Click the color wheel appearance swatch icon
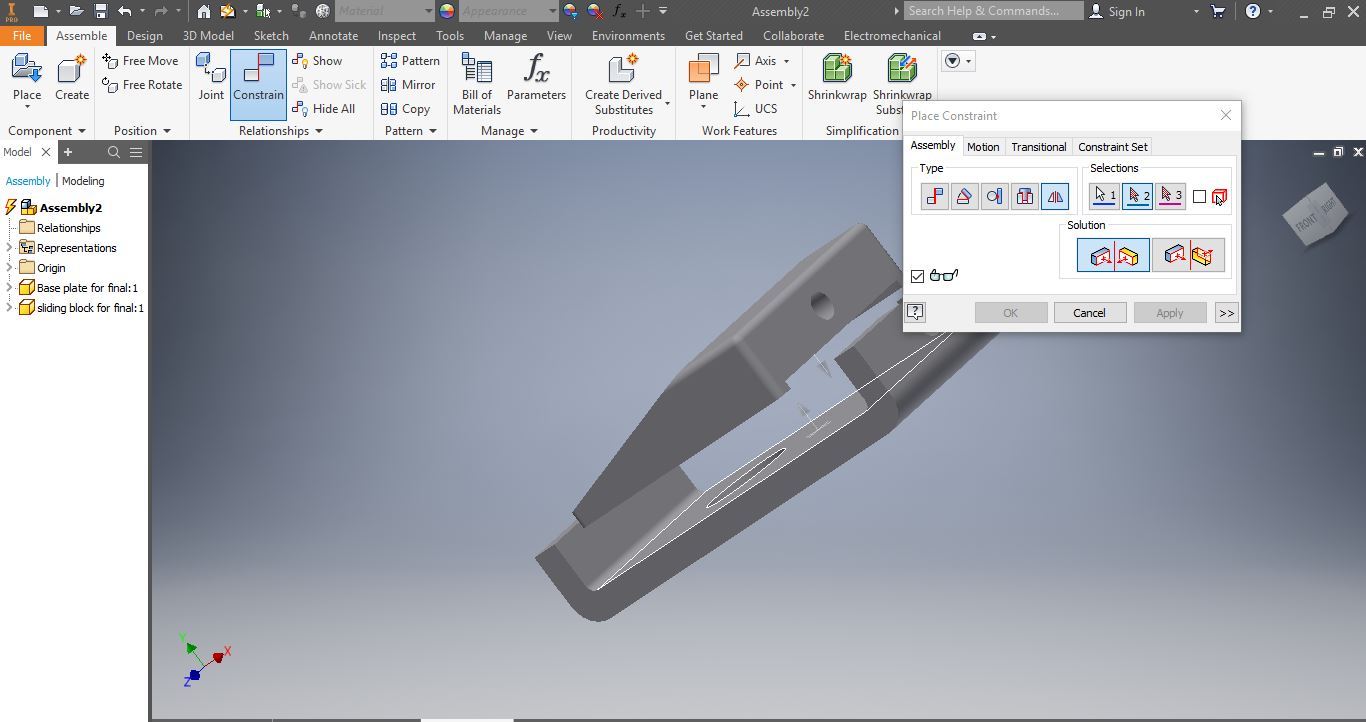The height and width of the screenshot is (722, 1366). (x=447, y=11)
